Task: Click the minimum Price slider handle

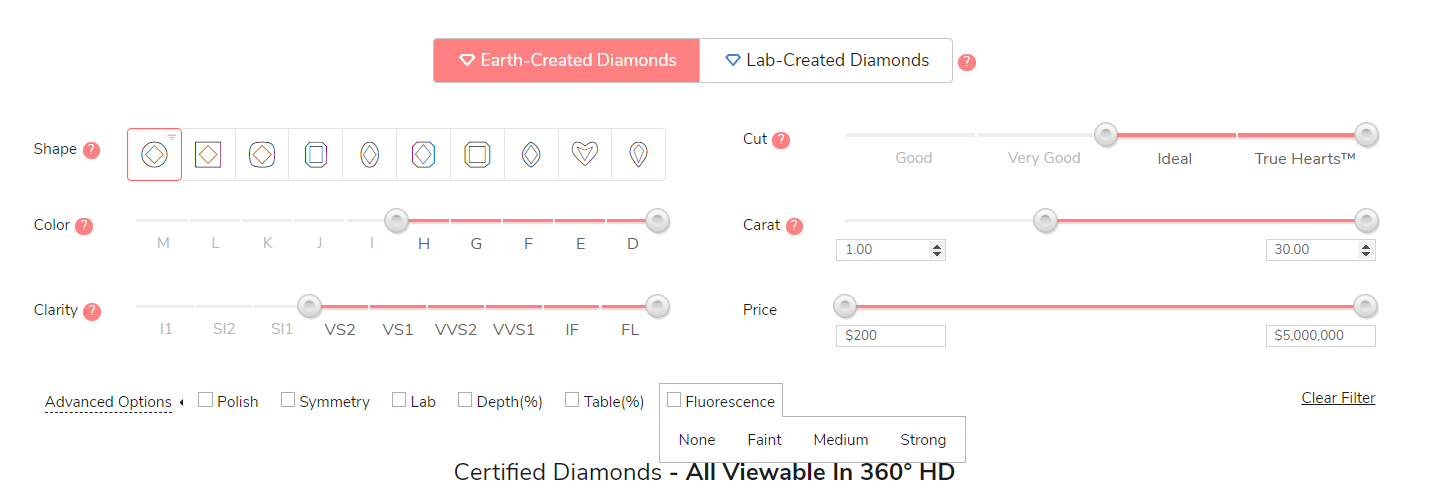Action: pyautogui.click(x=845, y=306)
